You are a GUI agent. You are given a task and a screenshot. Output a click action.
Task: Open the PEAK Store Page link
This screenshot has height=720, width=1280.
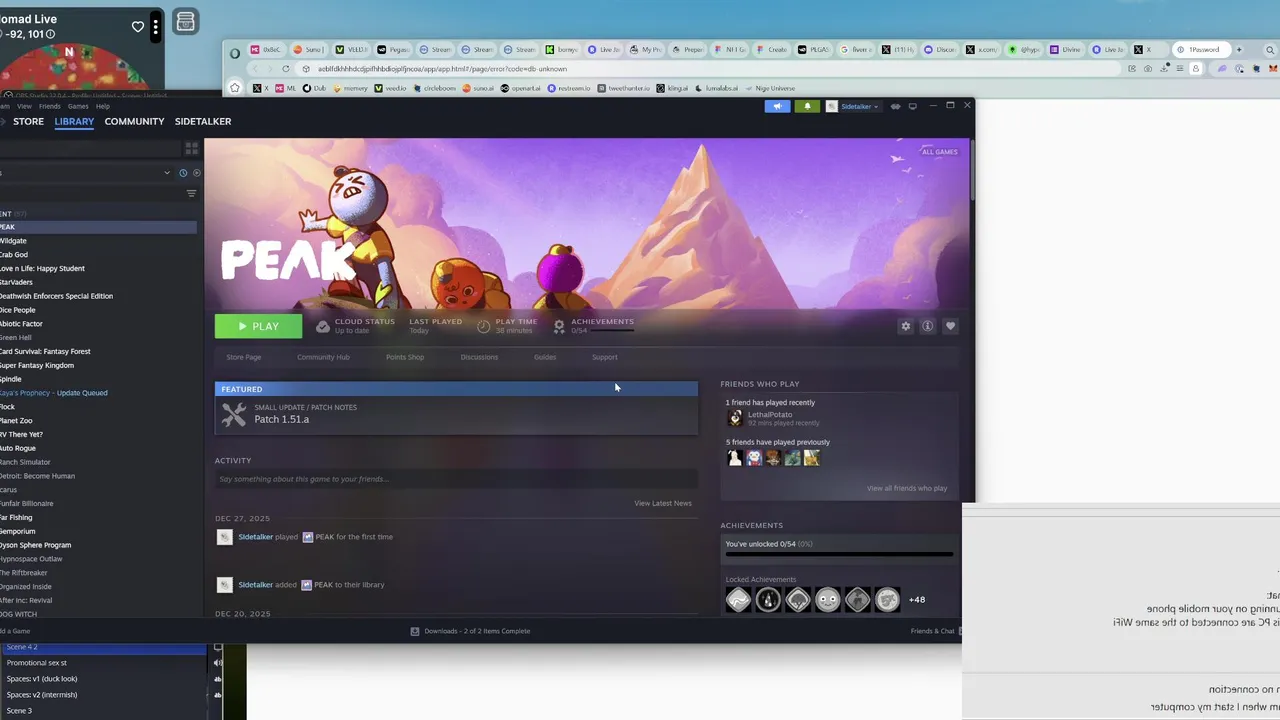244,357
